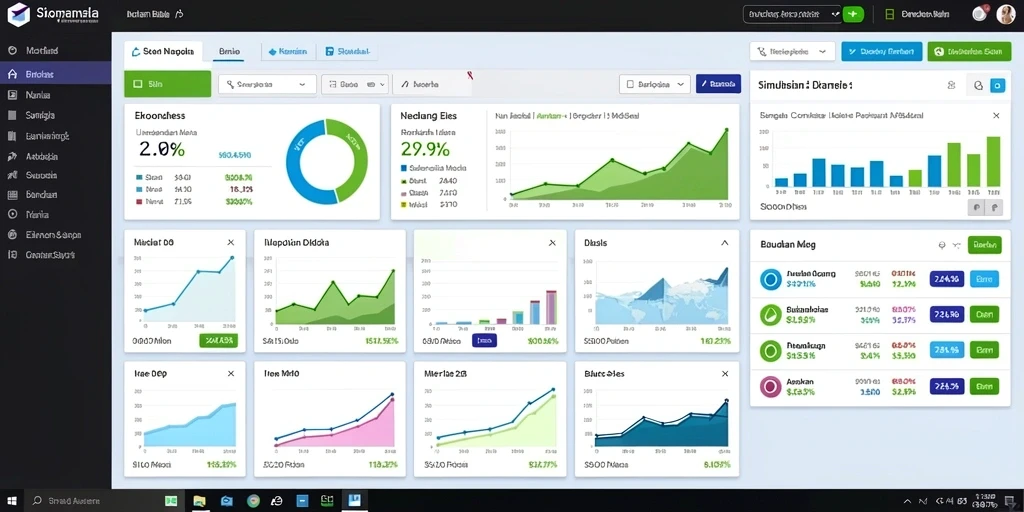Select the highlighted item in the left sidebar
Image resolution: width=1024 pixels, height=512 pixels.
tap(56, 74)
